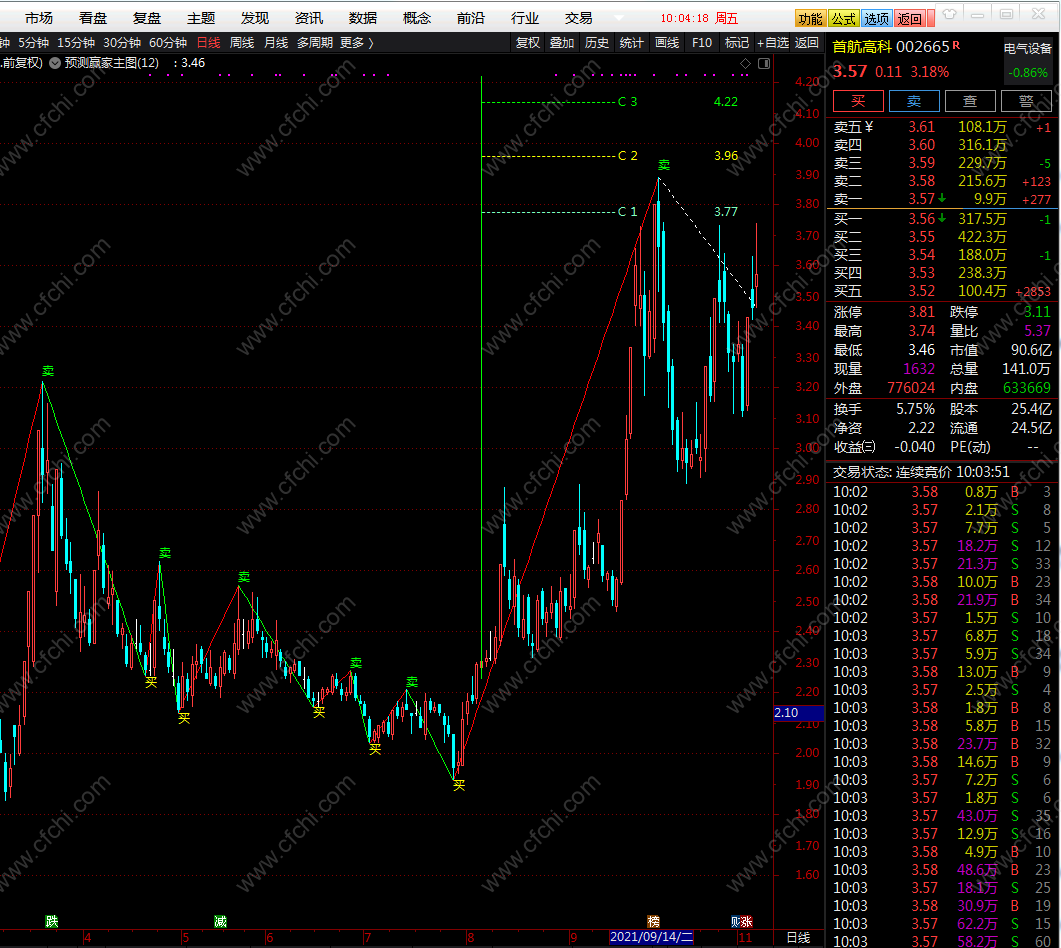Image resolution: width=1061 pixels, height=948 pixels.
Task: Click the 电气设备 sector label
Action: [1028, 48]
